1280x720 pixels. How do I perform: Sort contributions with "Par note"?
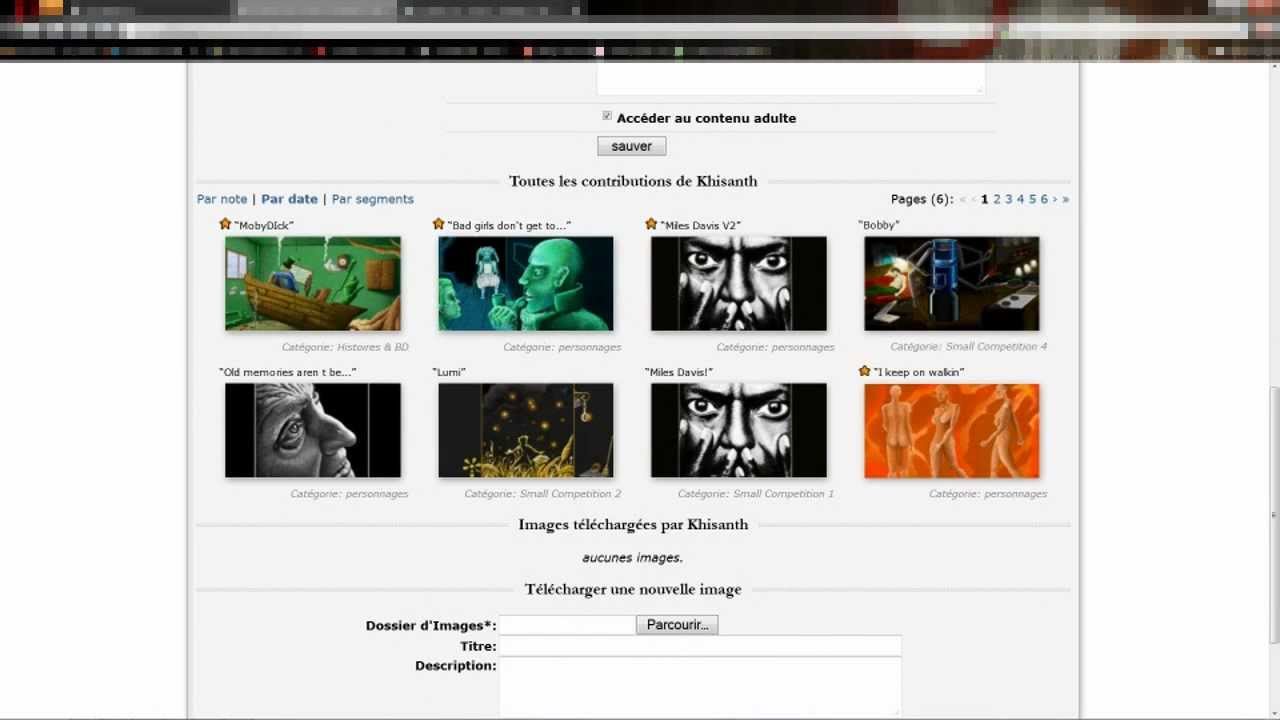pos(222,199)
